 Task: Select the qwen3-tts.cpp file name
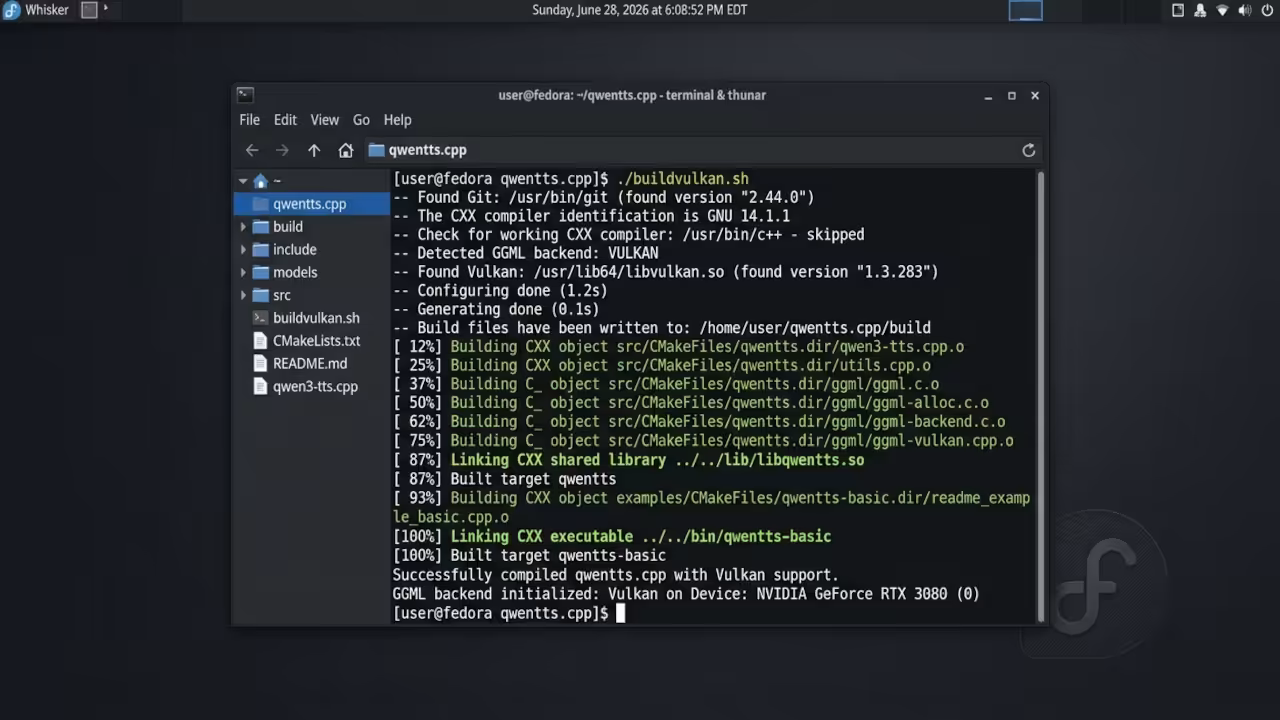[315, 387]
